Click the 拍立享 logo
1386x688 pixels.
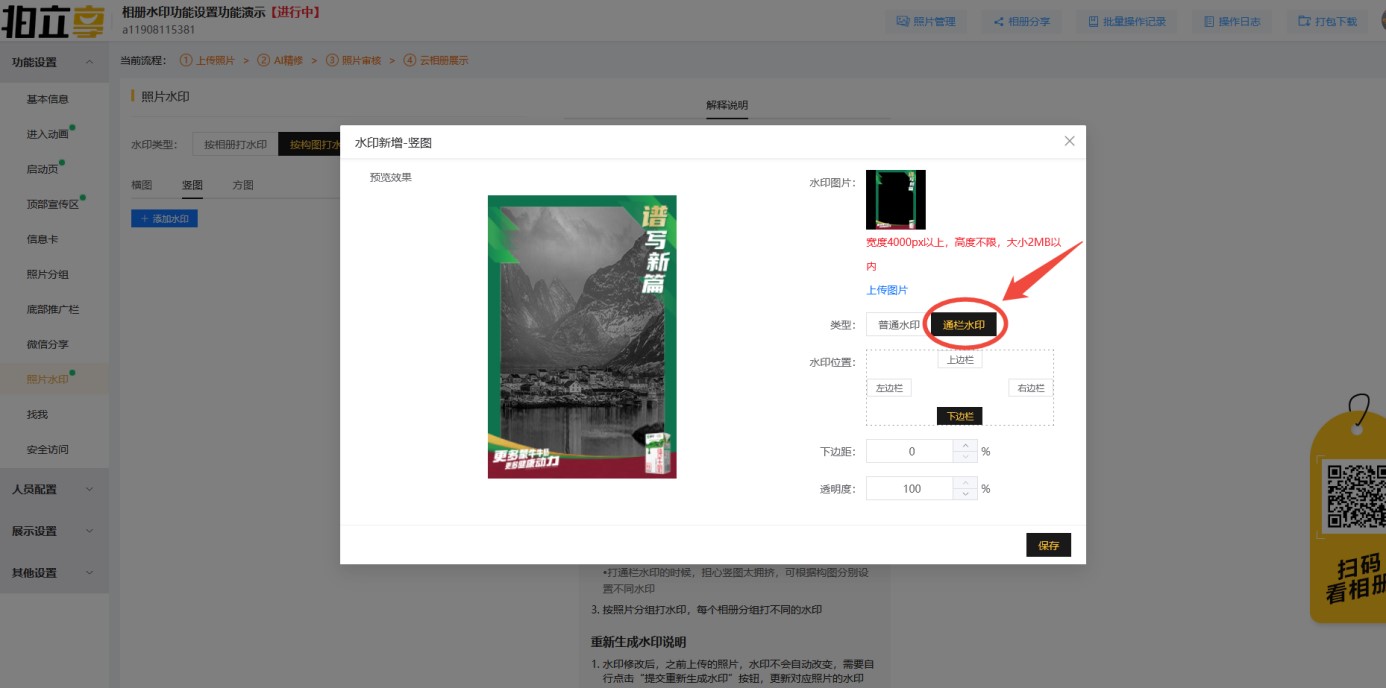53,21
